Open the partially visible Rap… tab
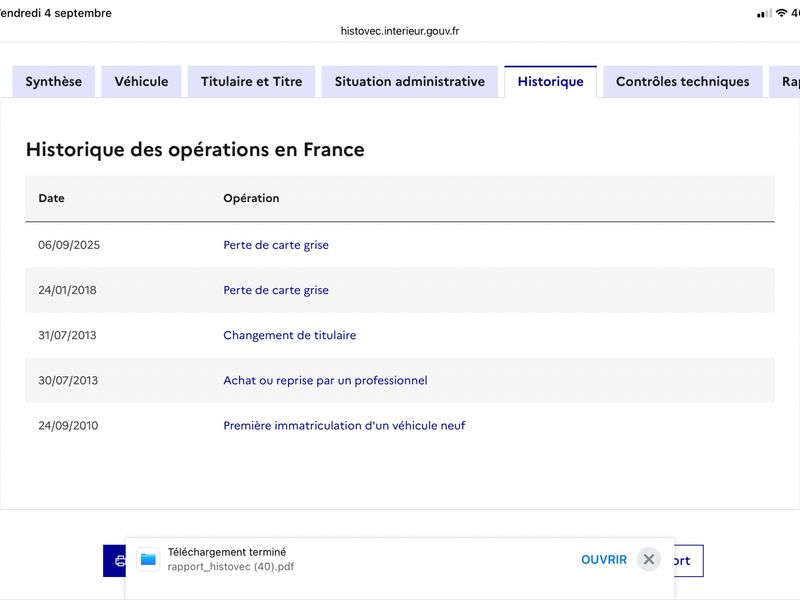Screen dimensions: 800x600 786,82
